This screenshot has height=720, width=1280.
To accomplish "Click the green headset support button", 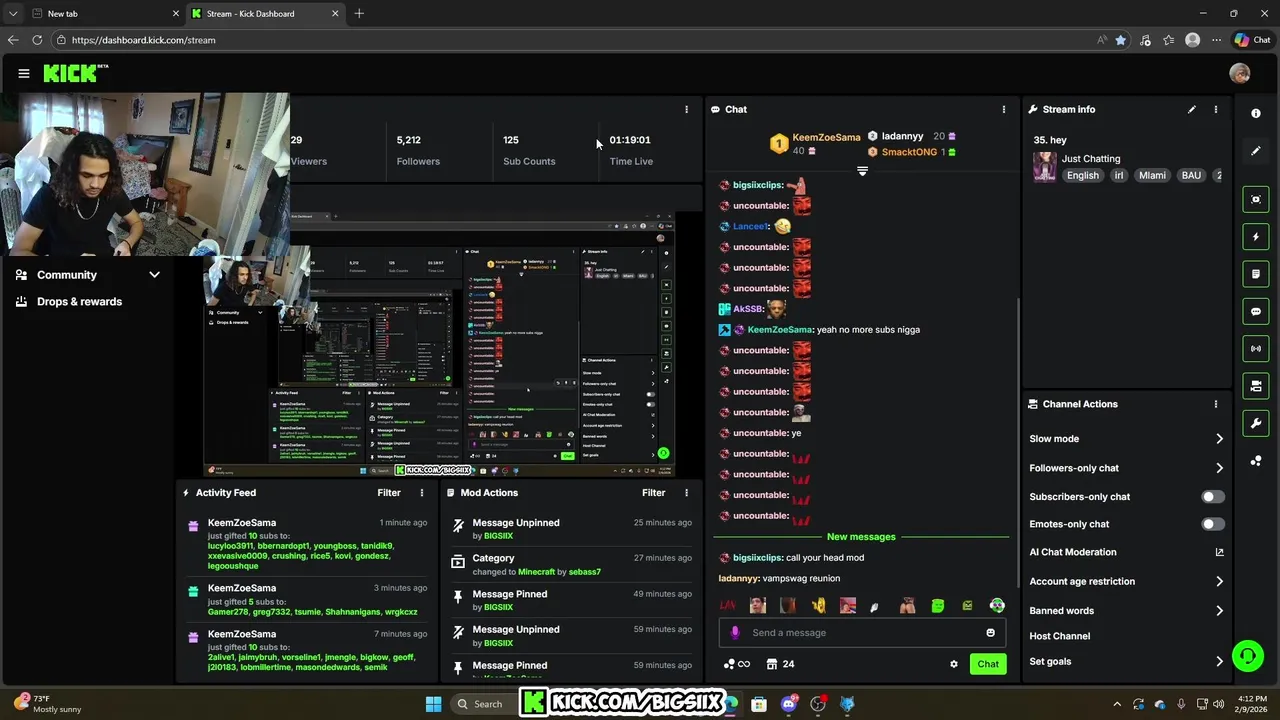I will [x=1247, y=656].
